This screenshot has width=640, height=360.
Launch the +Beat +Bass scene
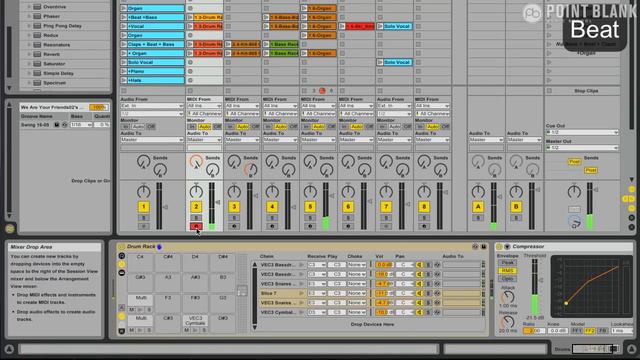click(x=124, y=17)
